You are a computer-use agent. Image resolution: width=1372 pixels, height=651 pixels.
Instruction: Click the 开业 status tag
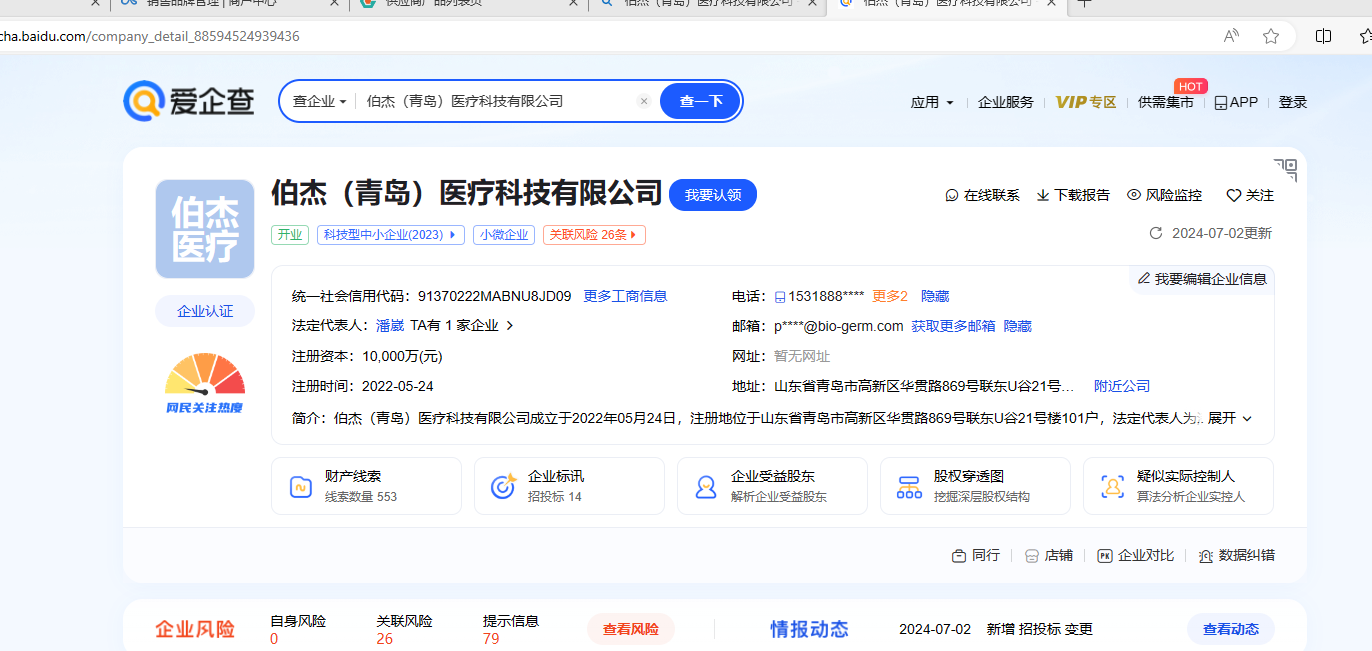[290, 235]
